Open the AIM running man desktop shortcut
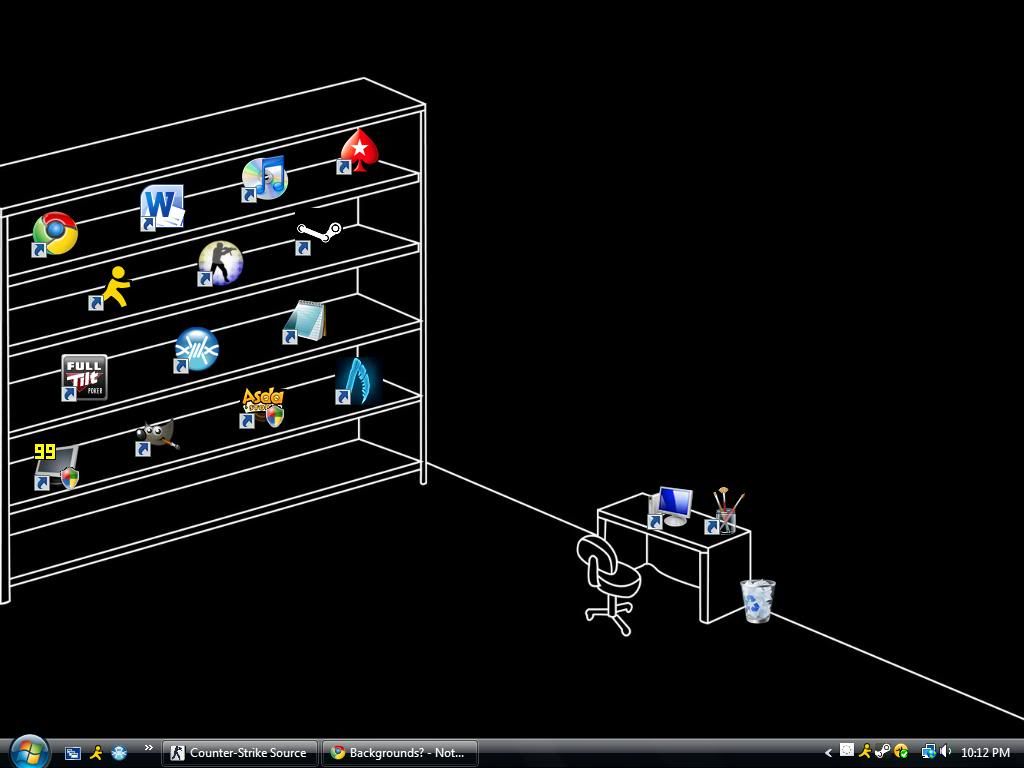The height and width of the screenshot is (768, 1024). tap(112, 287)
